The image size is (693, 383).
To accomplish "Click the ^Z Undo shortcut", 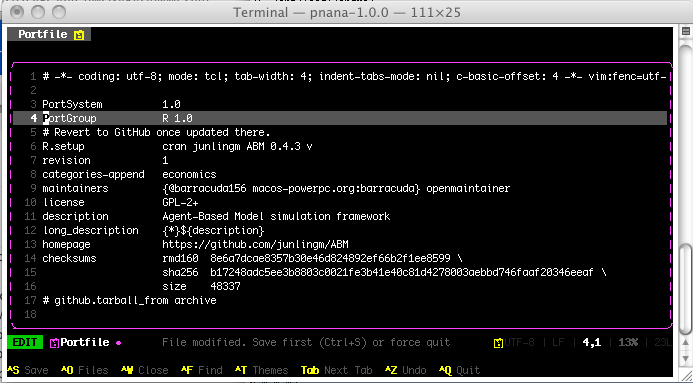I will pyautogui.click(x=405, y=370).
